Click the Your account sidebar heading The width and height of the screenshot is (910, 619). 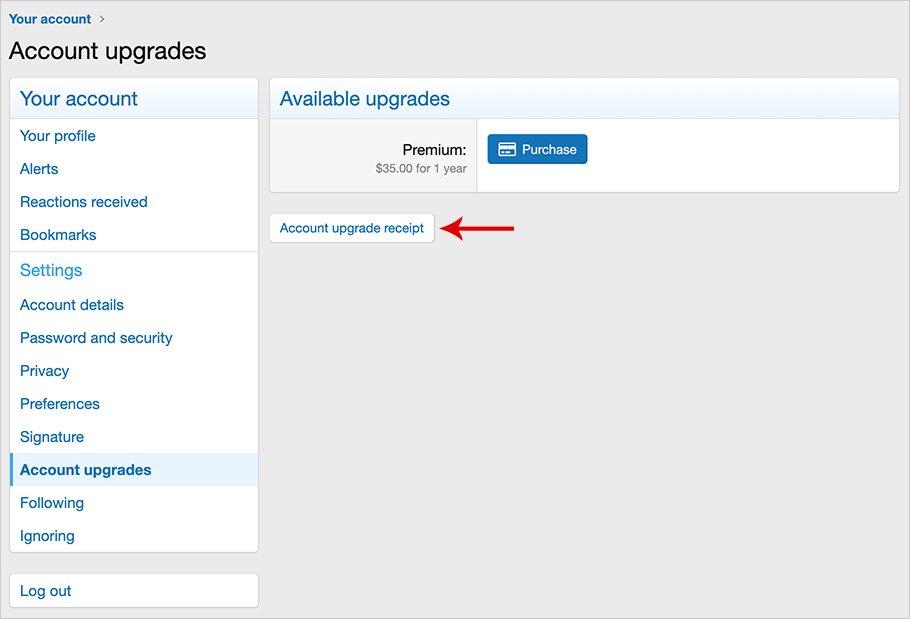(x=79, y=99)
